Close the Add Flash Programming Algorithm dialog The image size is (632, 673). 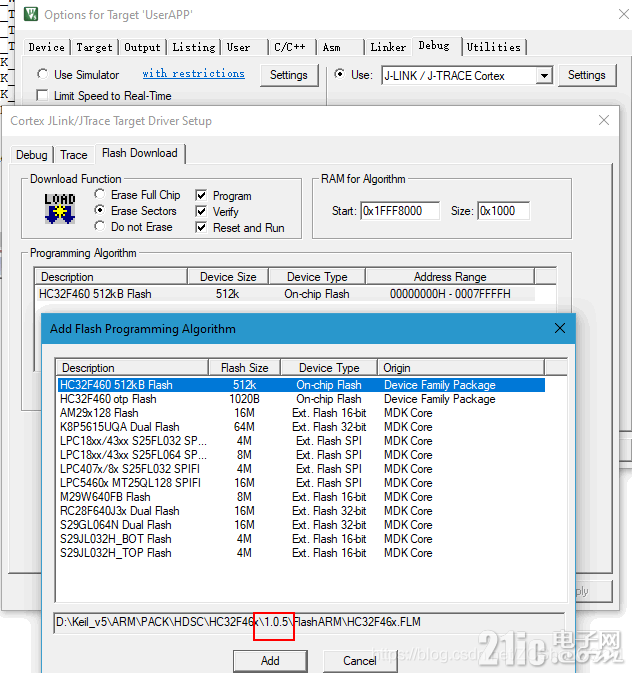point(560,328)
